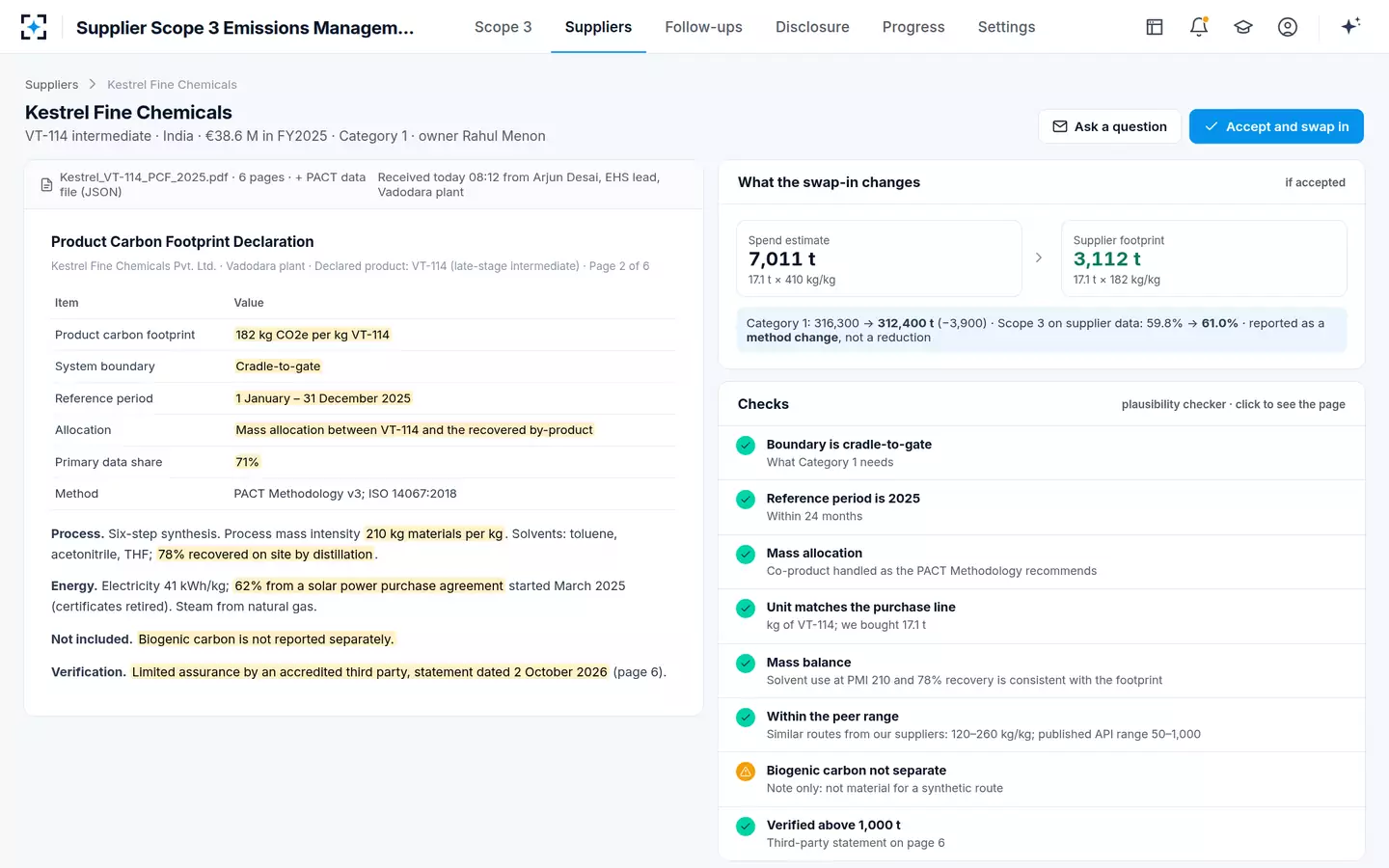
Task: Click the app logo icon
Action: pos(34,27)
